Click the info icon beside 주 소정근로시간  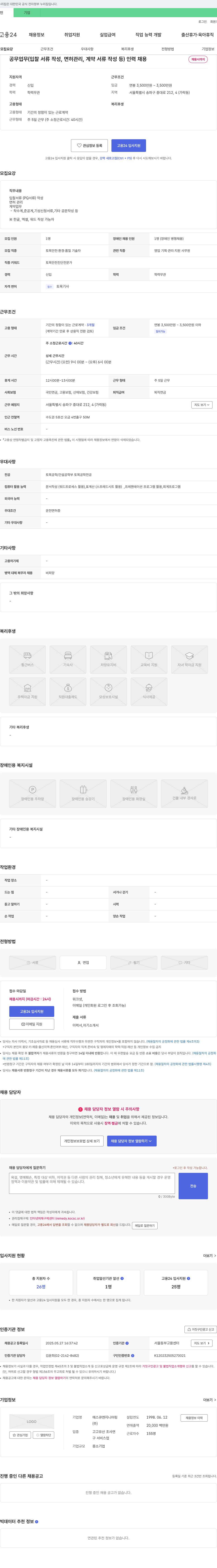[70, 343]
